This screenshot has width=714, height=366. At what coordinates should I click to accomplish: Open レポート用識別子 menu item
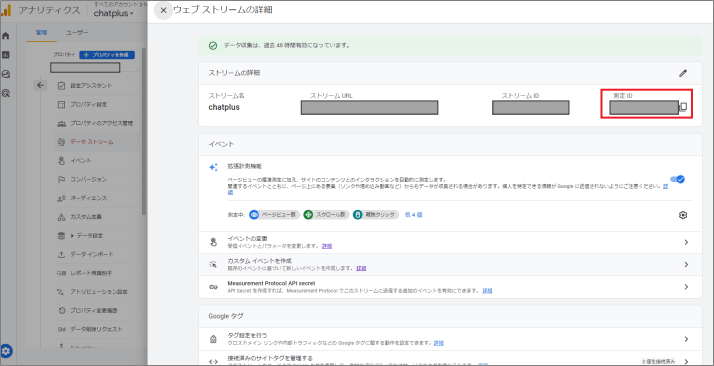96,273
